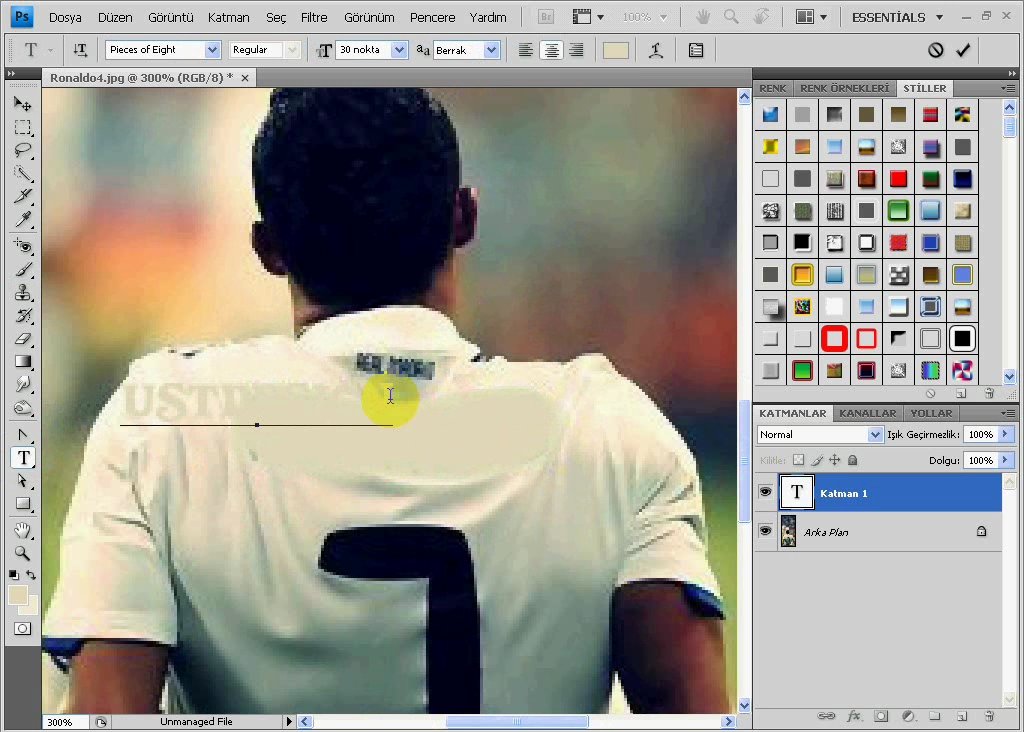Select the Horizontal Type tool in toolbox
The width and height of the screenshot is (1024, 732).
tap(24, 458)
